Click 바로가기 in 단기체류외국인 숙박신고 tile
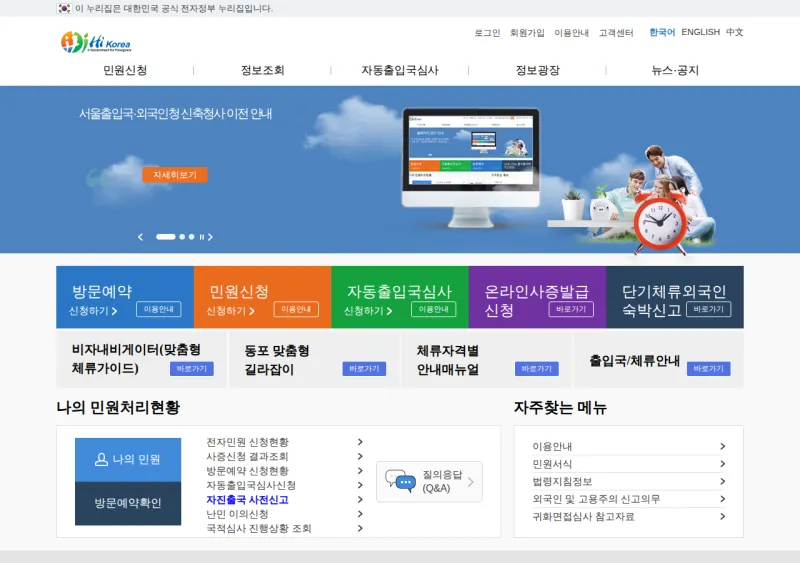The width and height of the screenshot is (800, 563). click(x=709, y=309)
